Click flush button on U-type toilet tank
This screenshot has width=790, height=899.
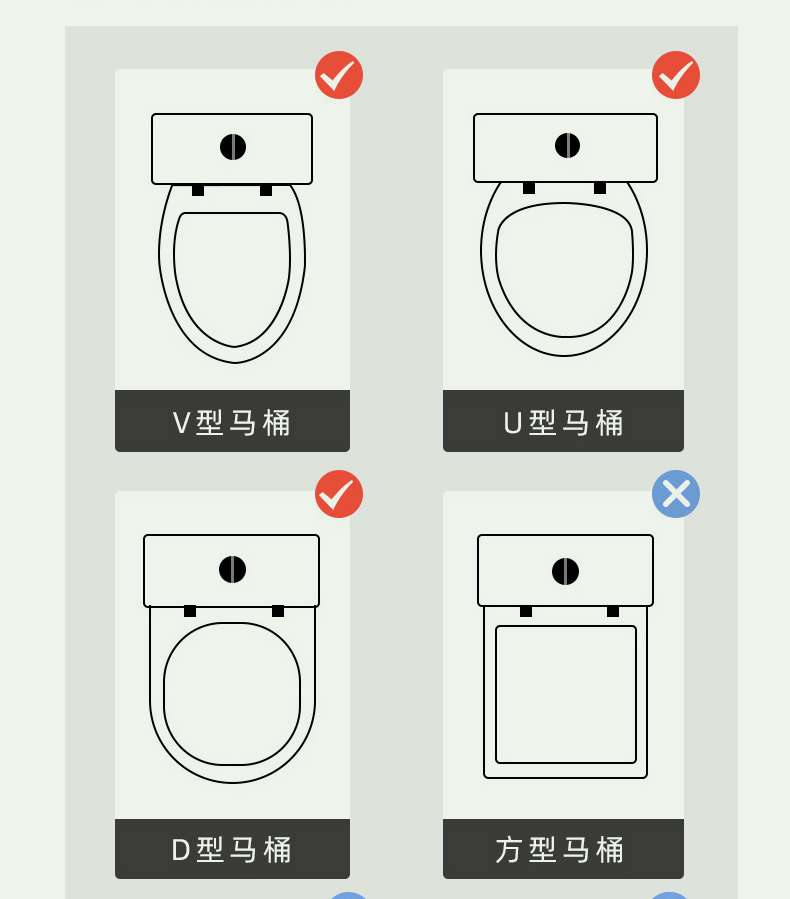(x=568, y=145)
